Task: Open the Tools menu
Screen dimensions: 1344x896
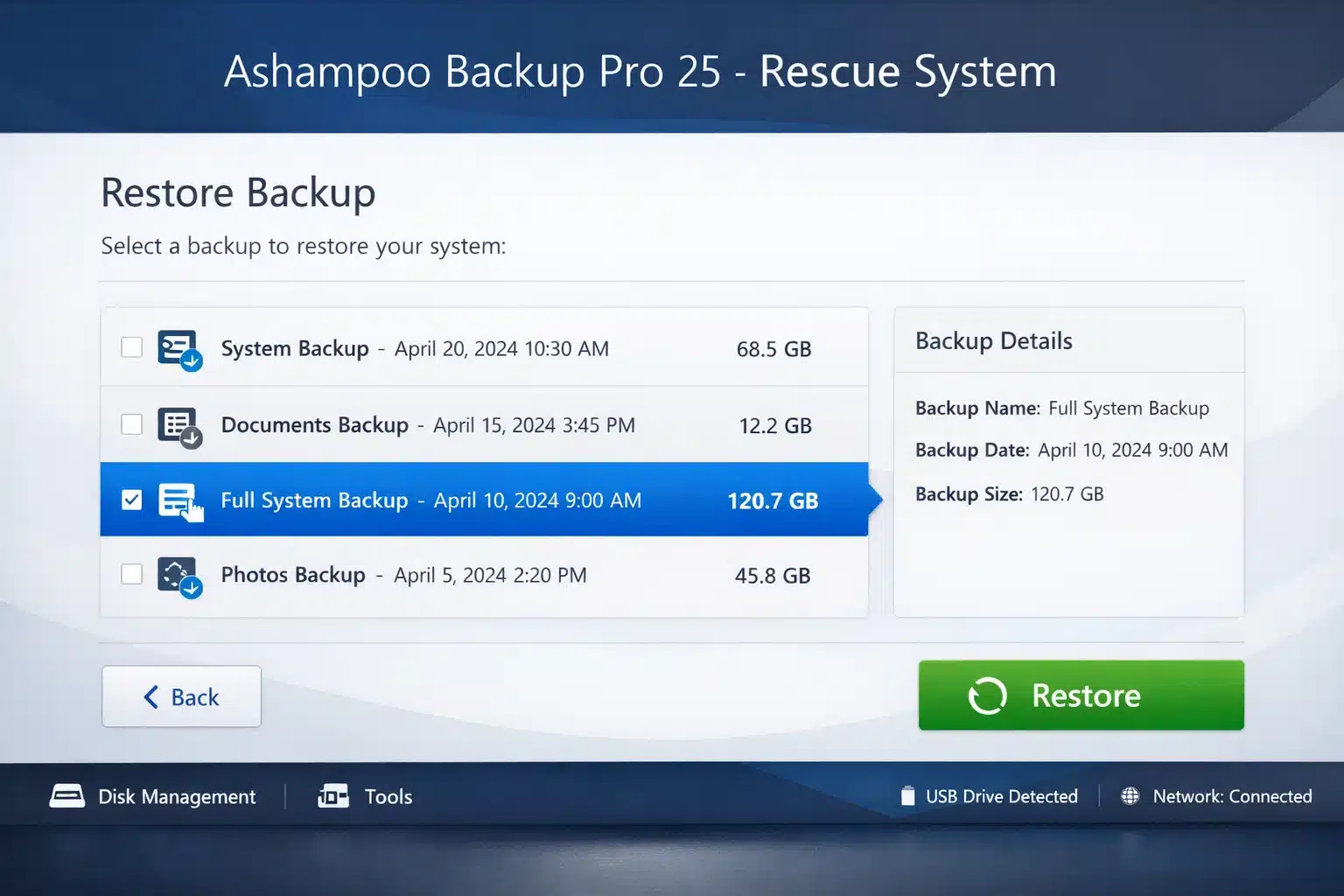Action: 388,796
